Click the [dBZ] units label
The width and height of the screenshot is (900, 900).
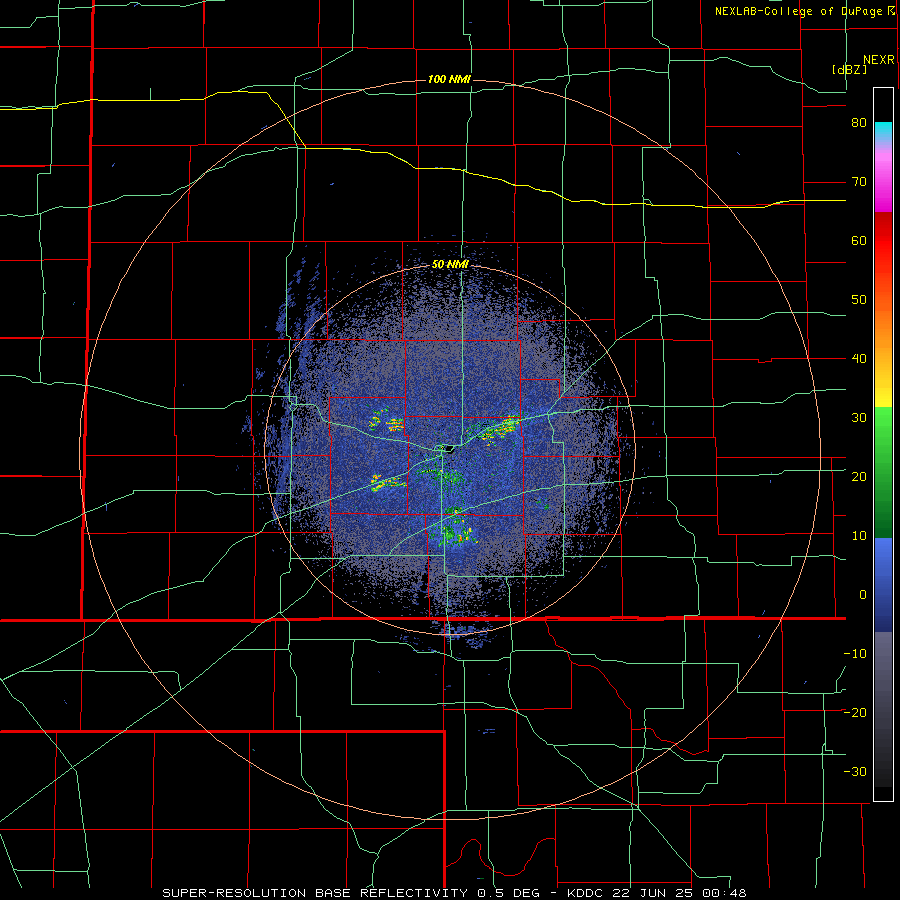tap(849, 69)
